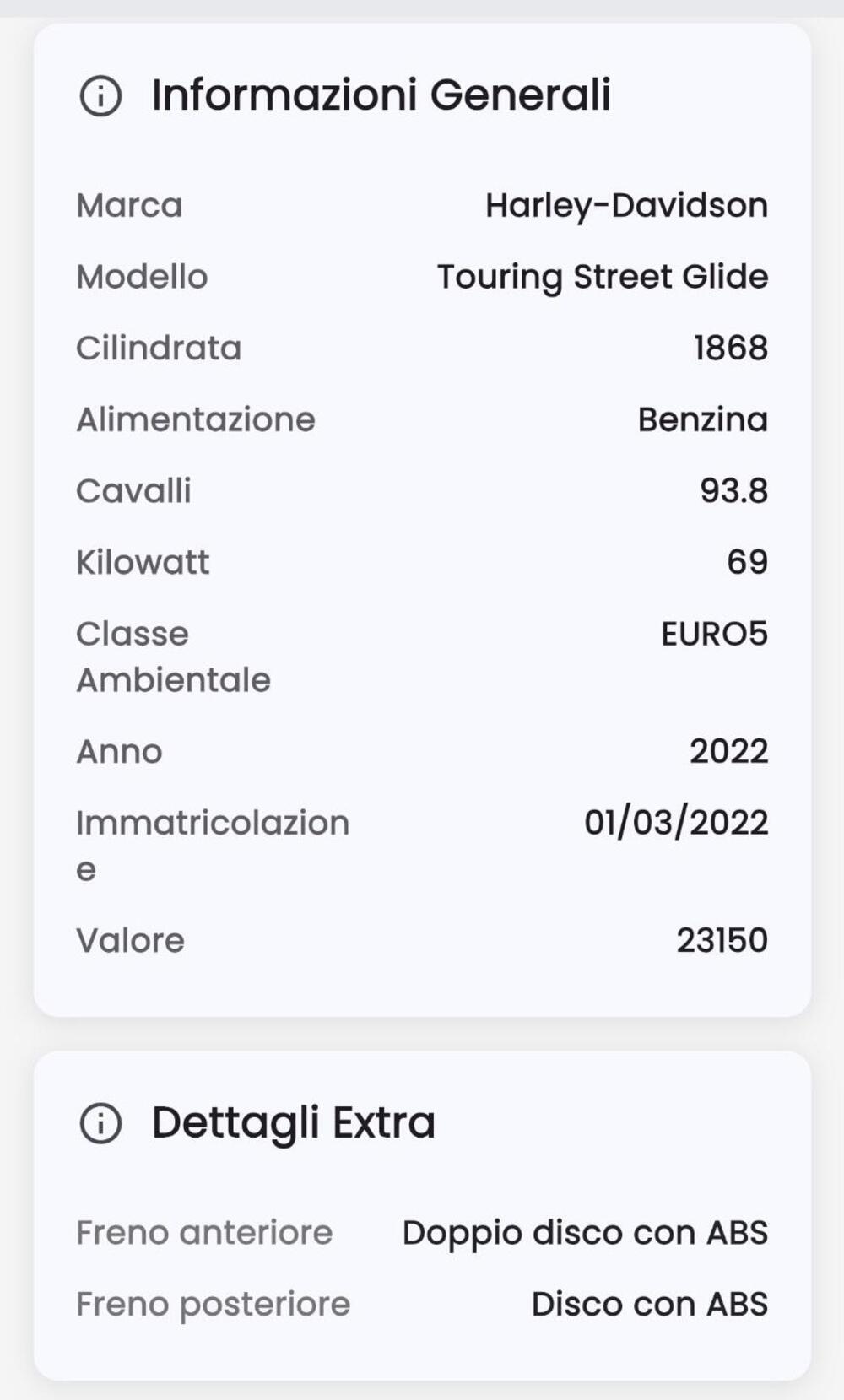Click the EURO5 emission class value
The width and height of the screenshot is (844, 1400).
click(x=714, y=634)
